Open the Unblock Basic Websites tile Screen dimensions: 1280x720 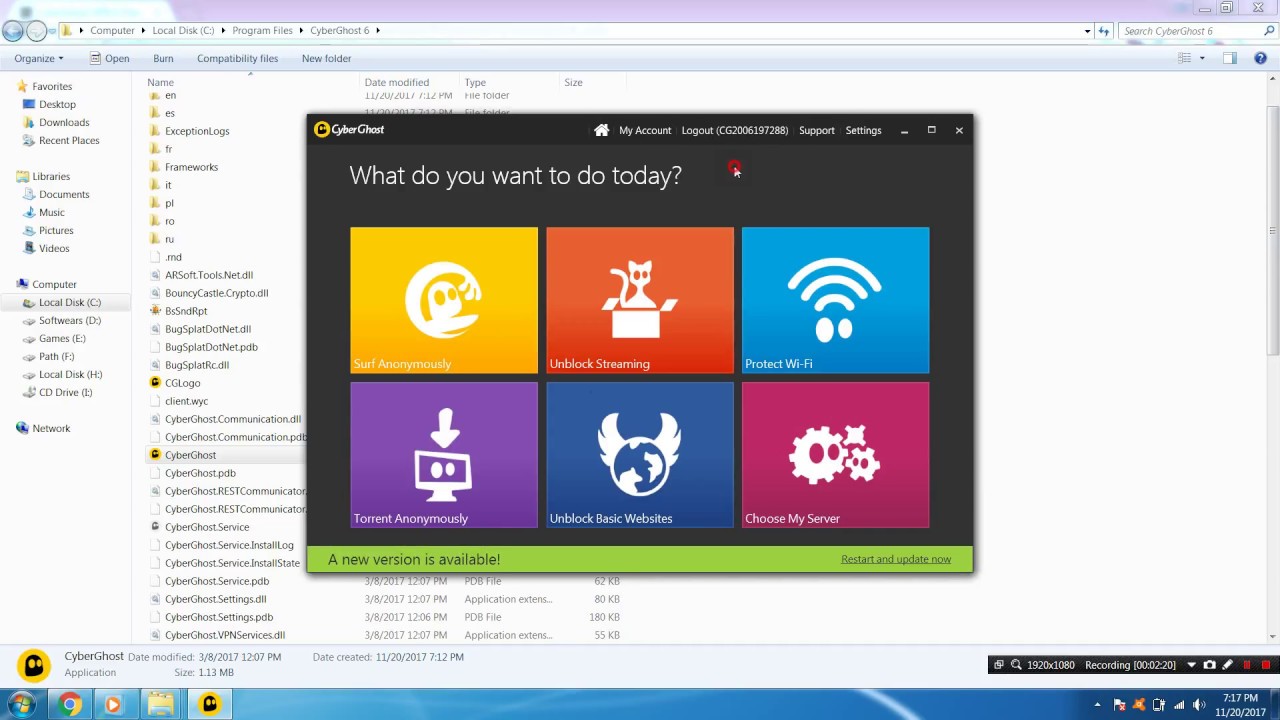[640, 455]
